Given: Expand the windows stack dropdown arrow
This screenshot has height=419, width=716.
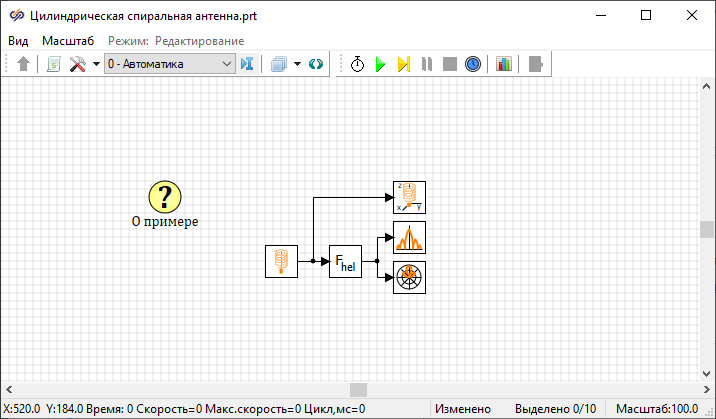Looking at the screenshot, I should (297, 64).
